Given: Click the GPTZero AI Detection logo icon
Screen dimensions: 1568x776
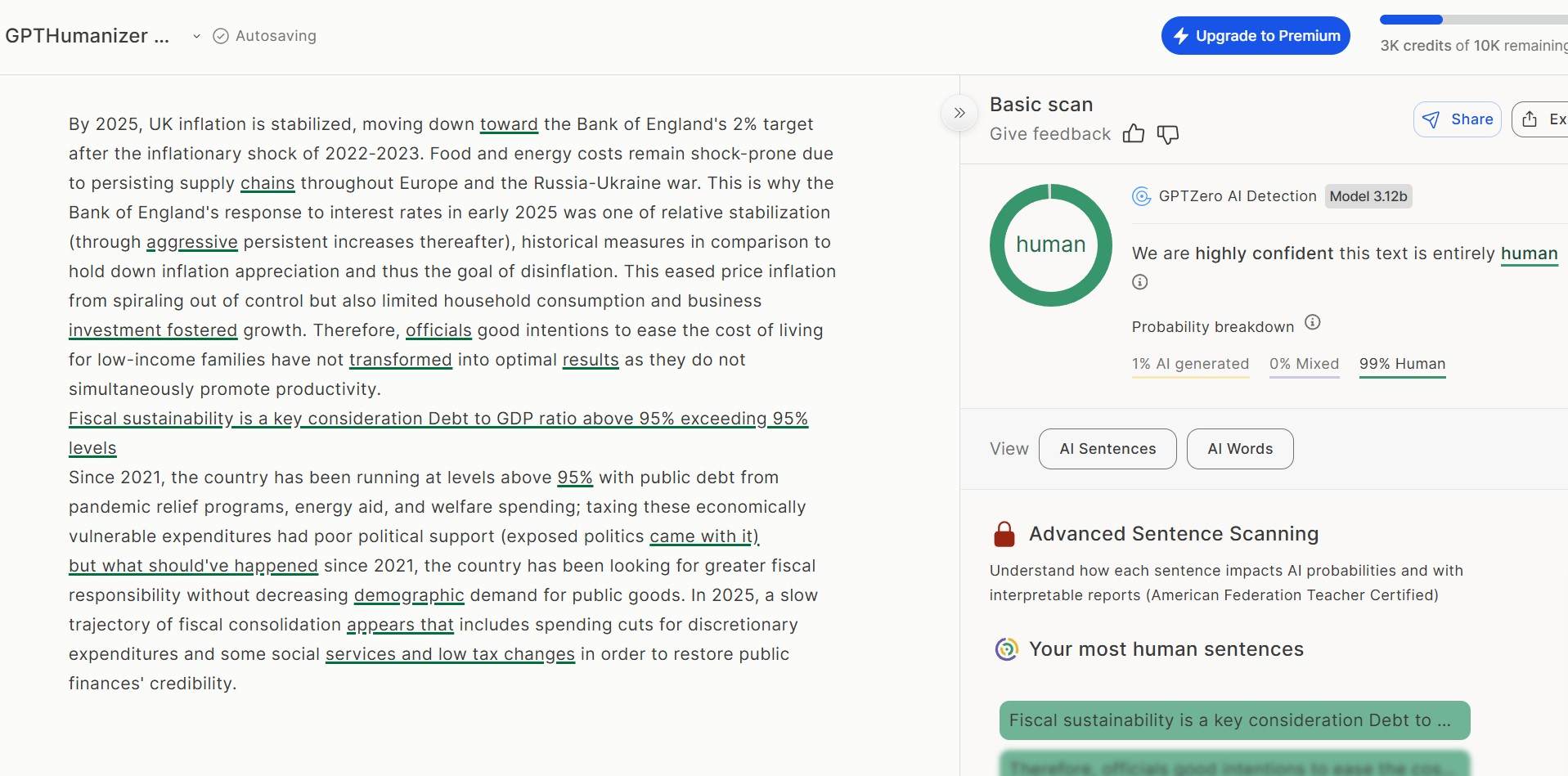Looking at the screenshot, I should [1141, 196].
